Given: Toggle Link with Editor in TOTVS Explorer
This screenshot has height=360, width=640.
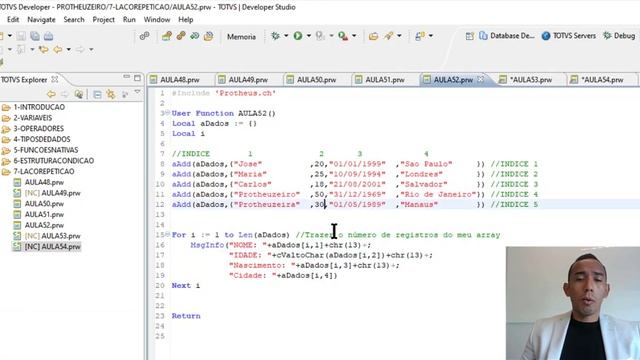Looking at the screenshot, I should (111, 94).
